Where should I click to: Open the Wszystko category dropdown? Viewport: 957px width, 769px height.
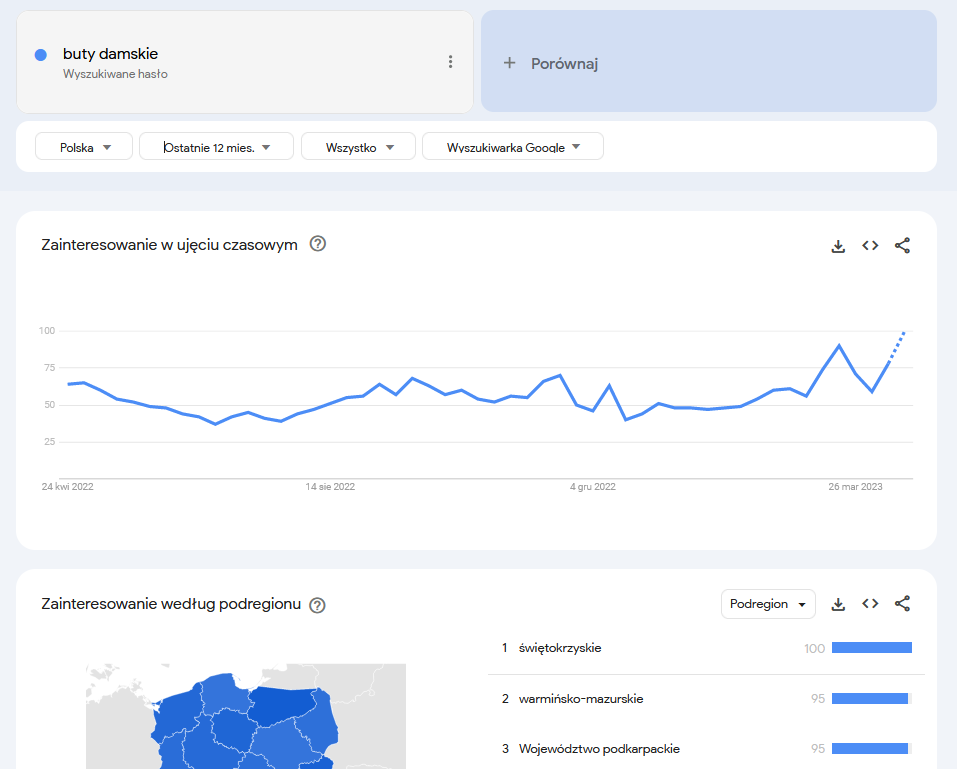click(x=358, y=145)
